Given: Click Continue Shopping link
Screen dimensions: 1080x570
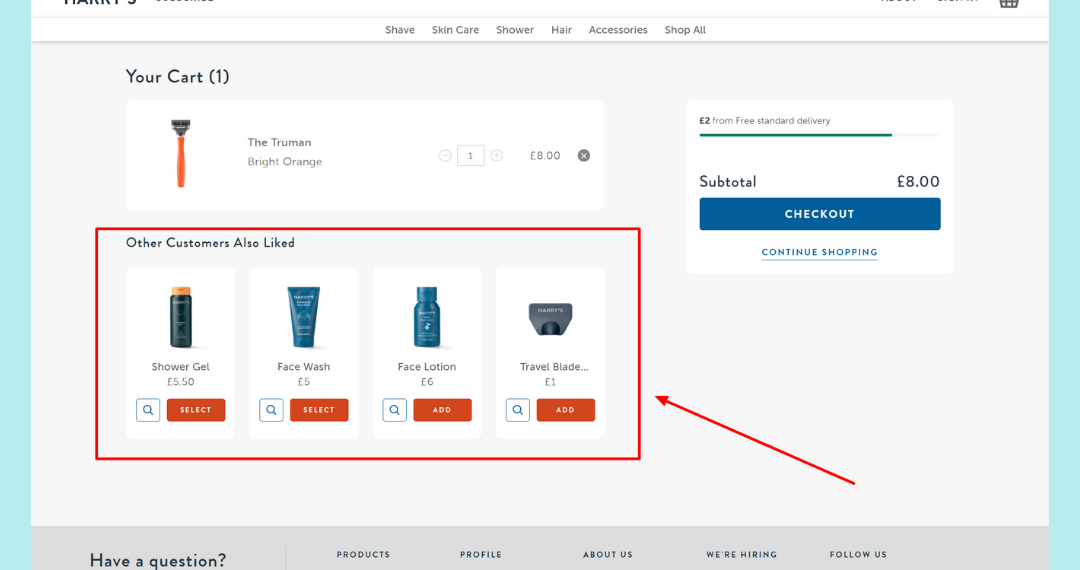Looking at the screenshot, I should click(820, 253).
